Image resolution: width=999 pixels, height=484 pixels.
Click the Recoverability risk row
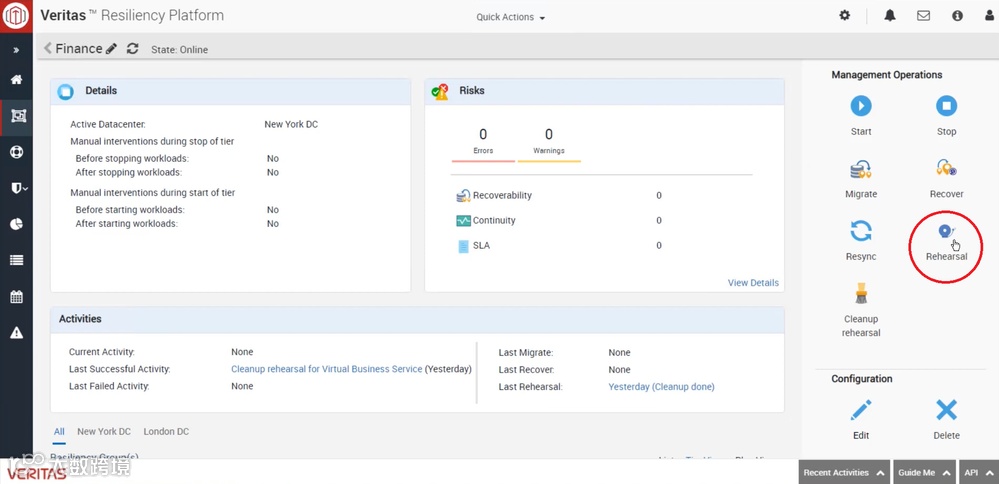point(561,196)
